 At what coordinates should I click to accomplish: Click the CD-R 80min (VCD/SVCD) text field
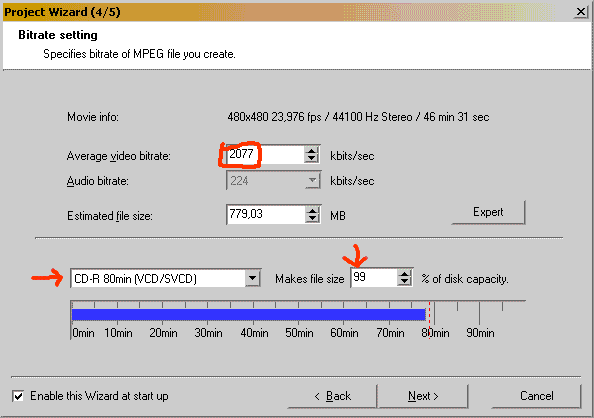(x=158, y=279)
